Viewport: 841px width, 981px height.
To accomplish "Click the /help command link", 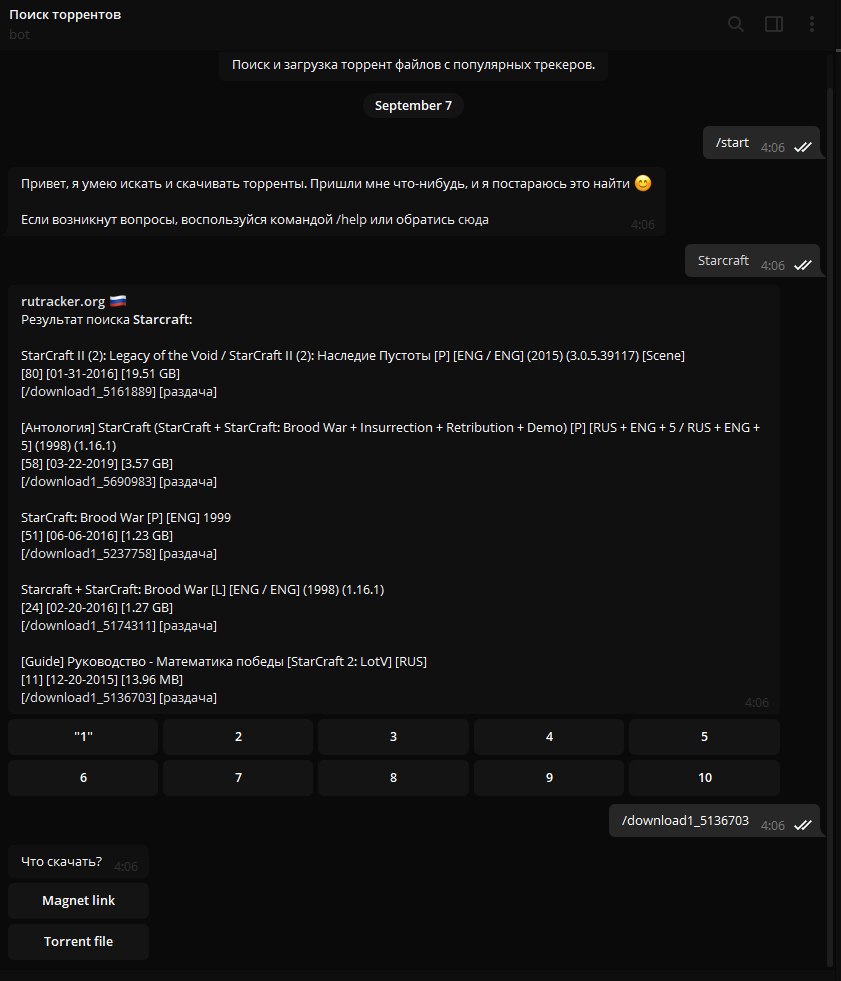I will pyautogui.click(x=351, y=220).
